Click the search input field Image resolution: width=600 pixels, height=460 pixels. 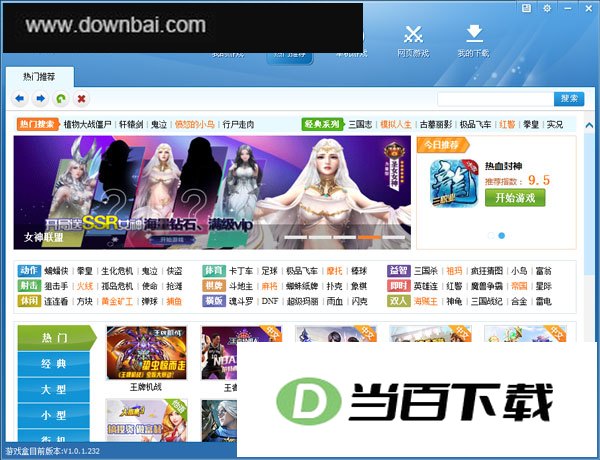pyautogui.click(x=496, y=99)
